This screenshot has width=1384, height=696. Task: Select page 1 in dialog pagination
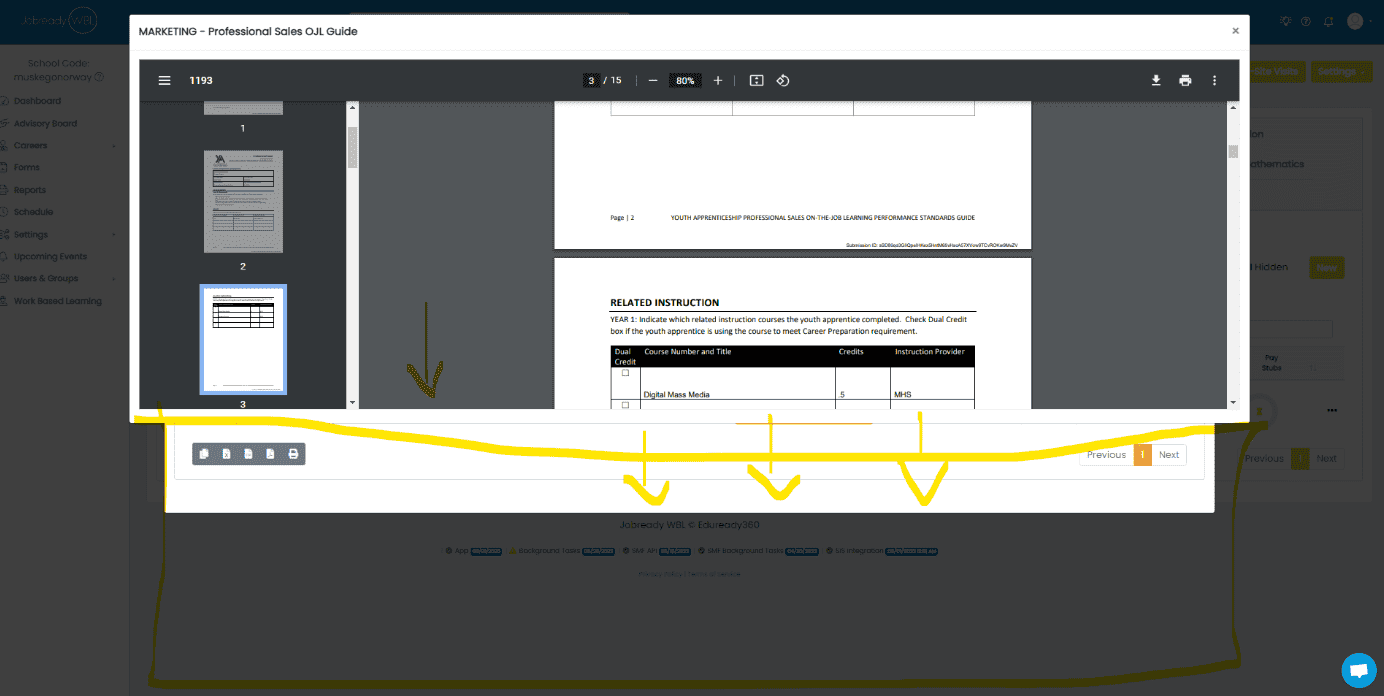point(1142,455)
